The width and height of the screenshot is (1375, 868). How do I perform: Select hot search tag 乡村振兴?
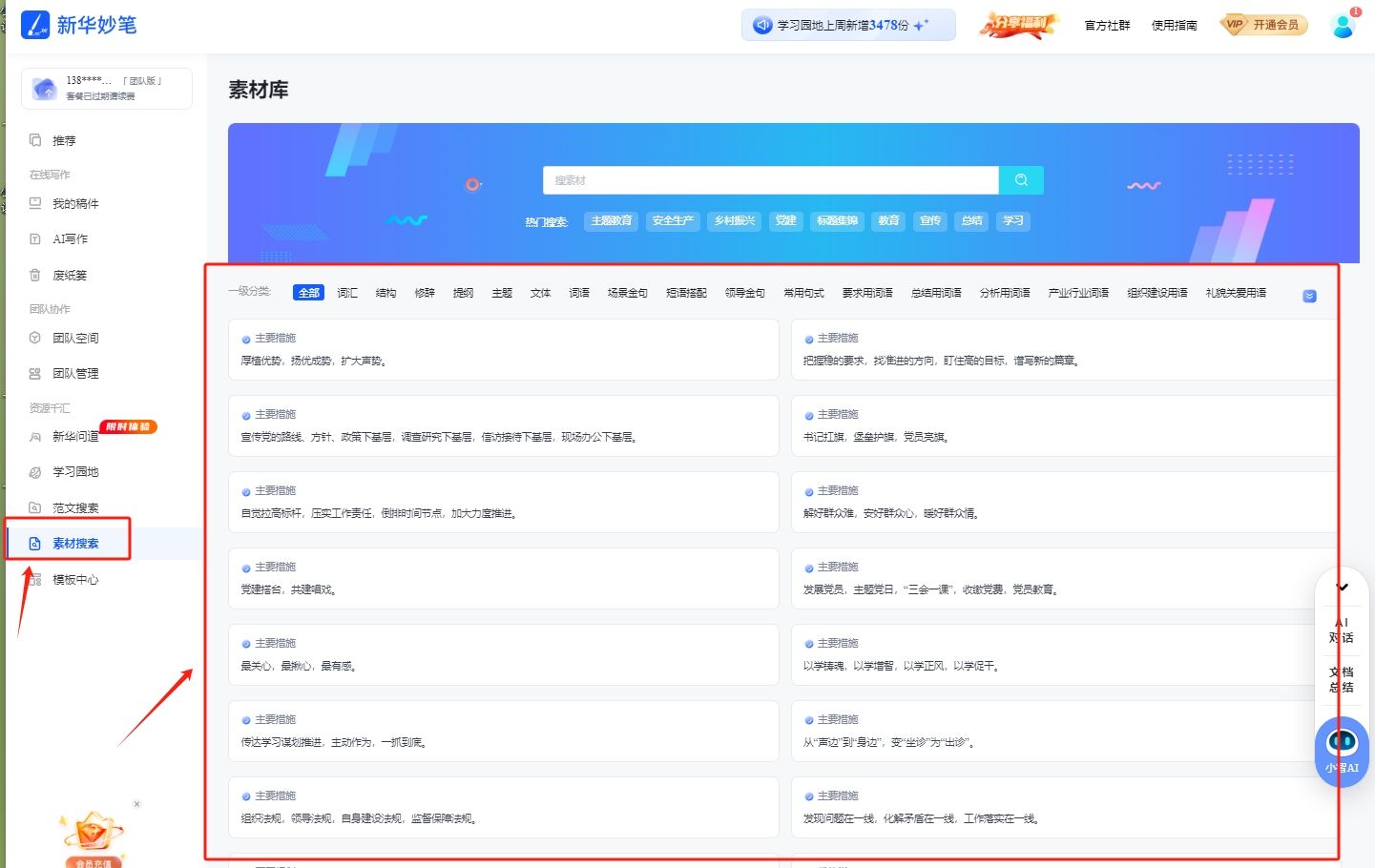[x=735, y=220]
